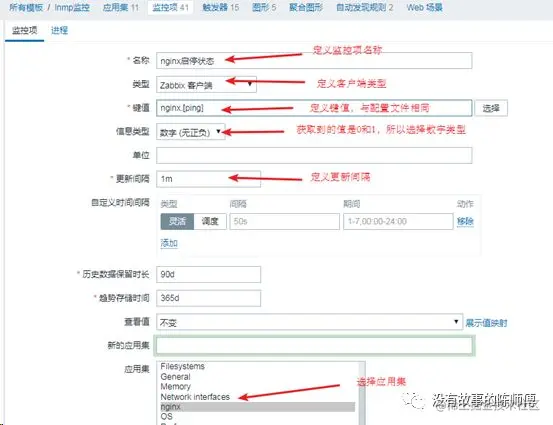Open the 查看值 不变 dropdown
The width and height of the screenshot is (553, 425).
[309, 322]
